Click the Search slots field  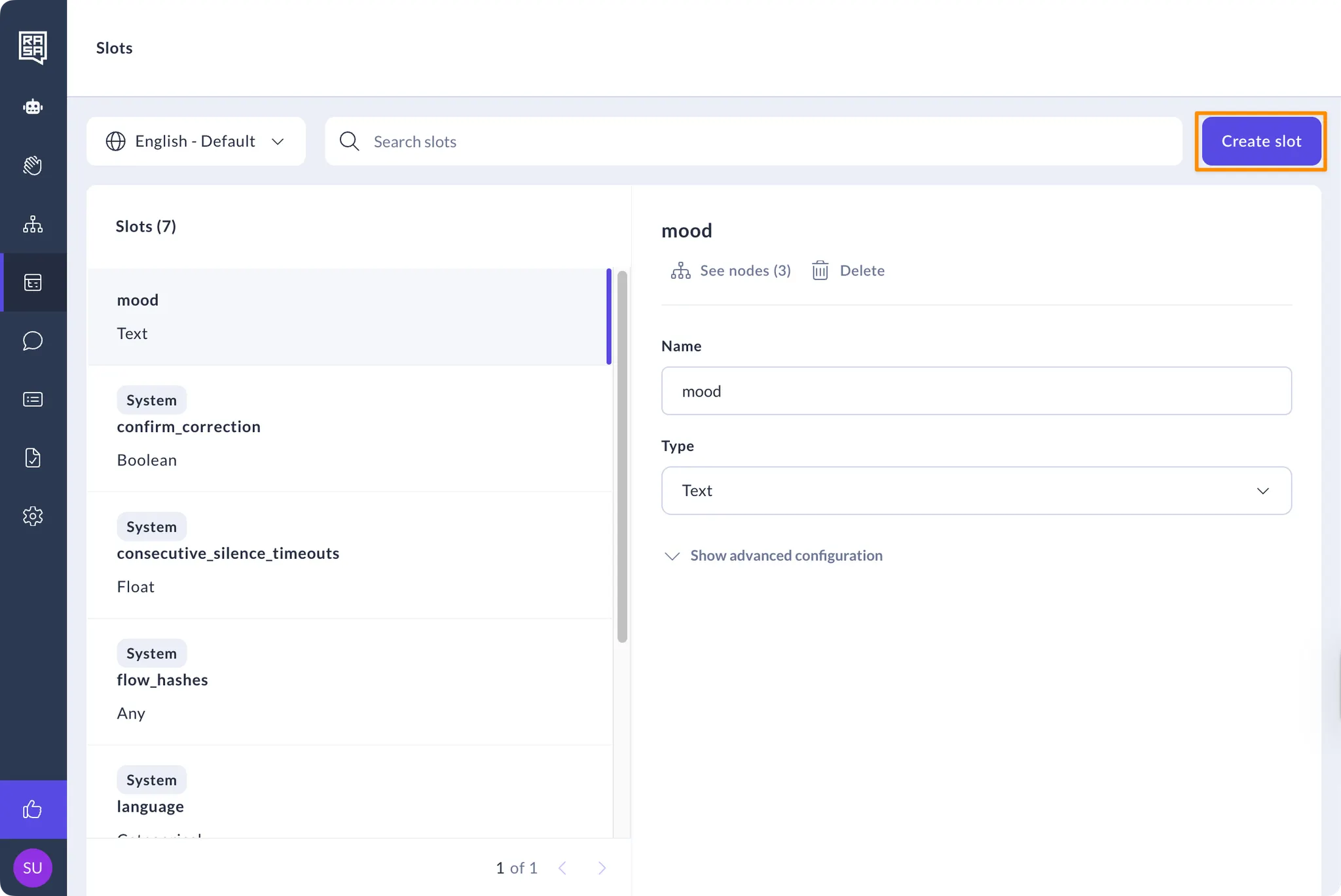pos(753,141)
